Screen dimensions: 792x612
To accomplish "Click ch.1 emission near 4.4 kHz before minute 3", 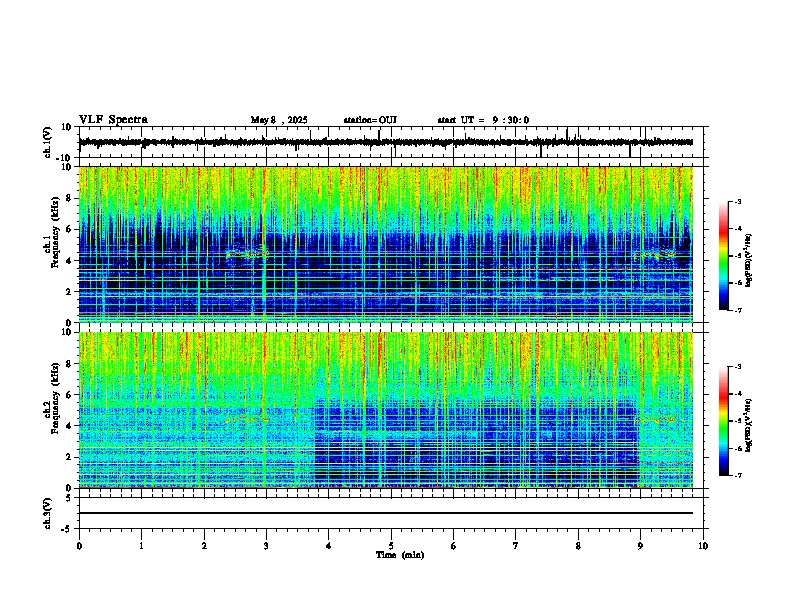I will (247, 254).
